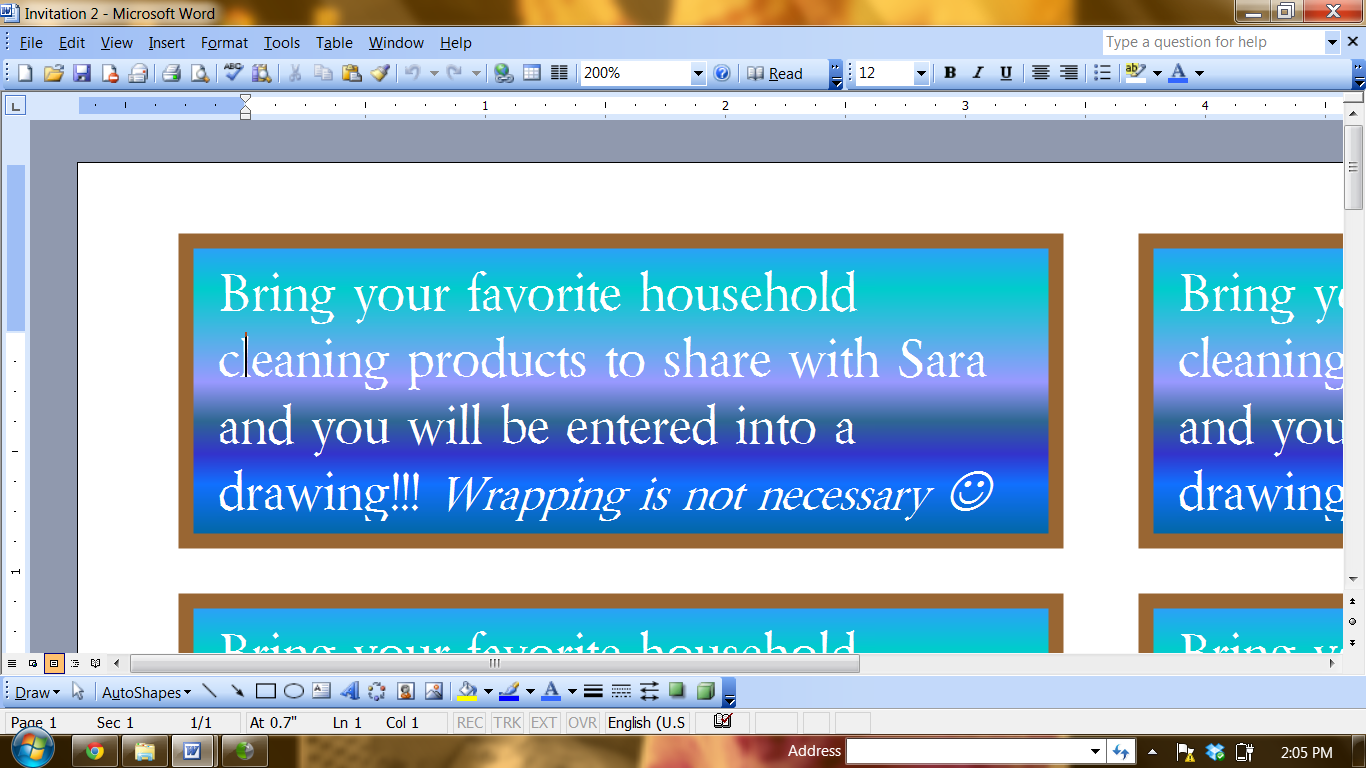This screenshot has width=1366, height=768.
Task: Open Print Preview
Action: [x=200, y=73]
